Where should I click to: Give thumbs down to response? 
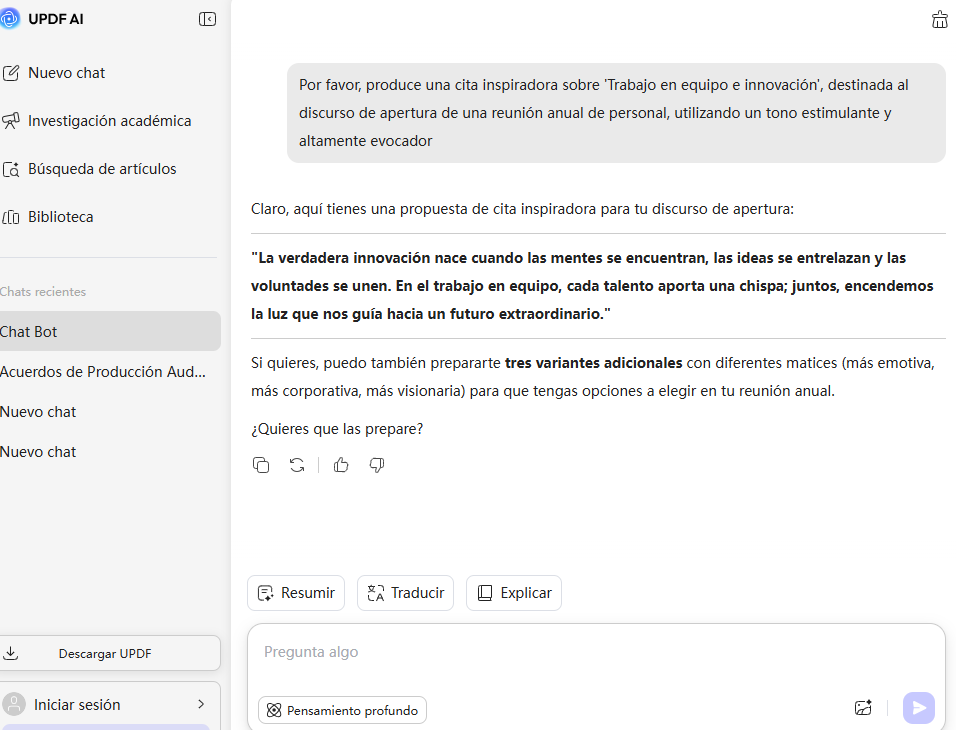coord(377,465)
